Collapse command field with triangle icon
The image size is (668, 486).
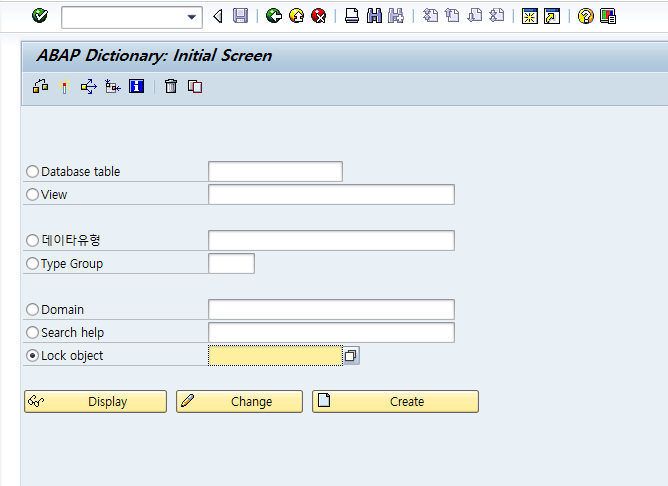[218, 17]
